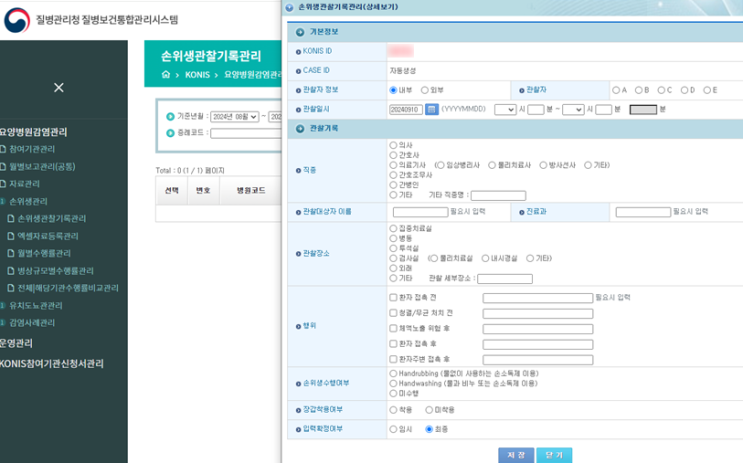Select Handwashing hand hygiene option

393,383
